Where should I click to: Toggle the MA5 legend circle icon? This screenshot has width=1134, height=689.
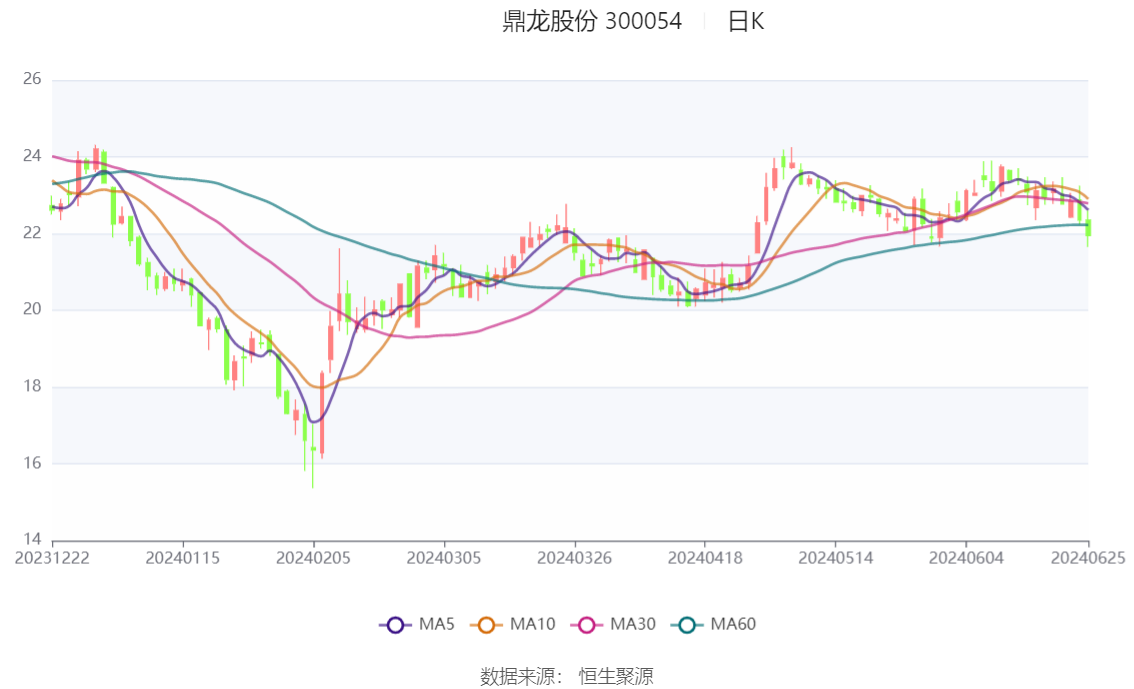click(395, 625)
